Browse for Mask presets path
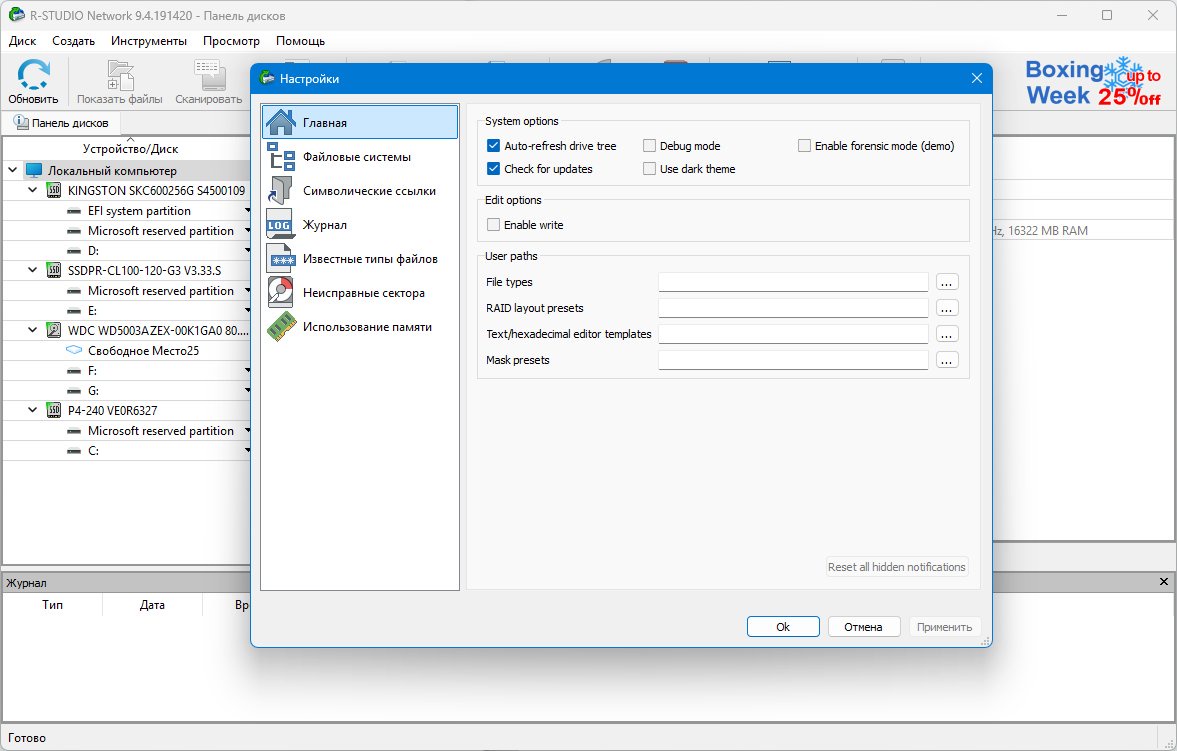The height and width of the screenshot is (751, 1177). (947, 360)
